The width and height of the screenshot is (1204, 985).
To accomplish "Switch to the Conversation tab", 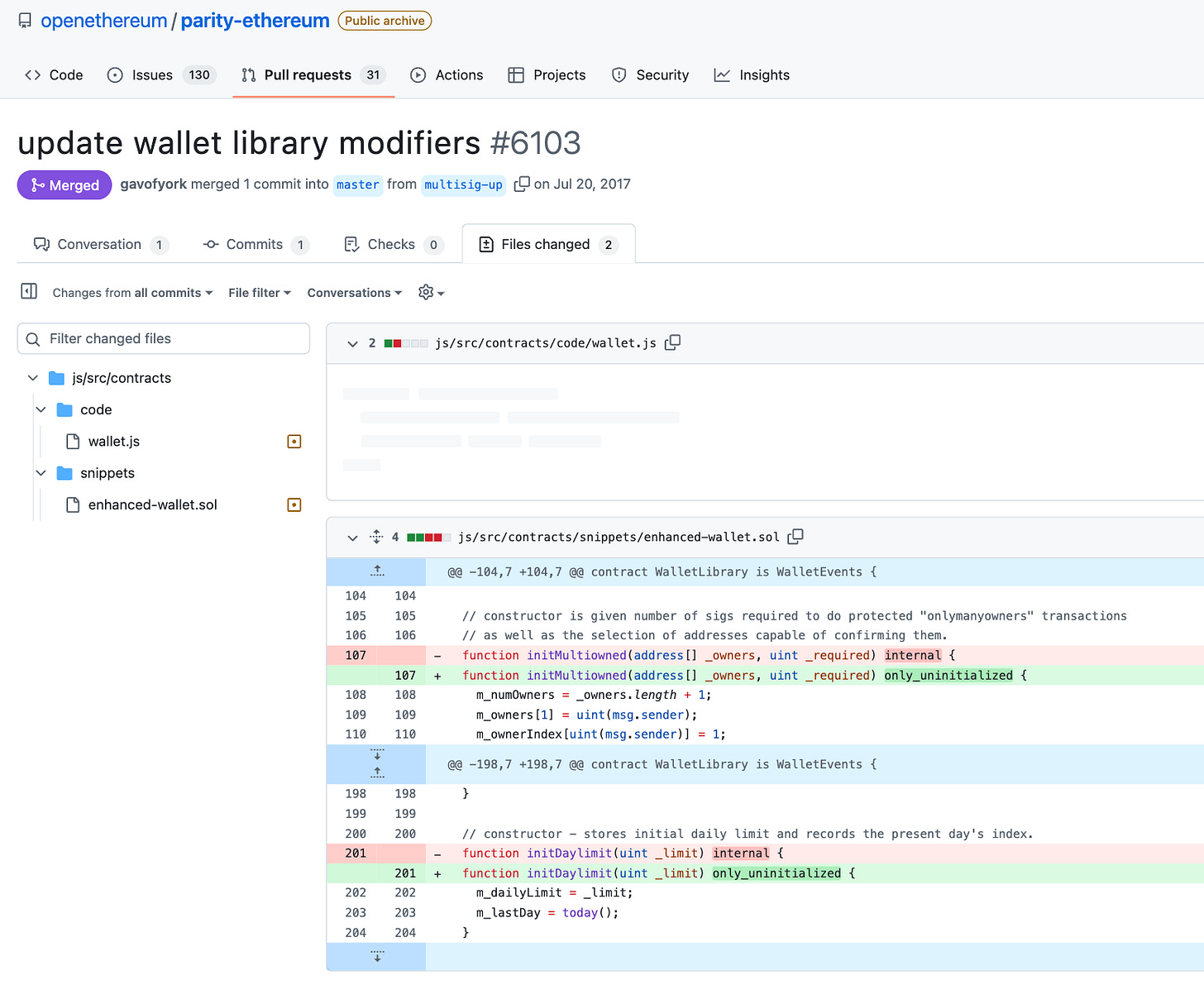I will (x=101, y=244).
